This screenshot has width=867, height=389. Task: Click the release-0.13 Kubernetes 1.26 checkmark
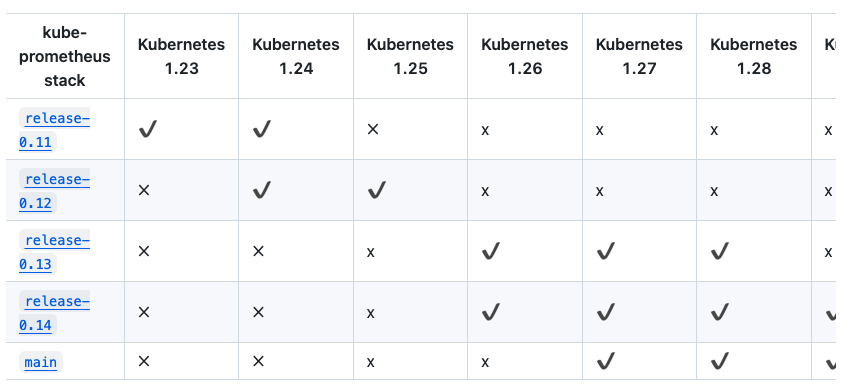[490, 251]
